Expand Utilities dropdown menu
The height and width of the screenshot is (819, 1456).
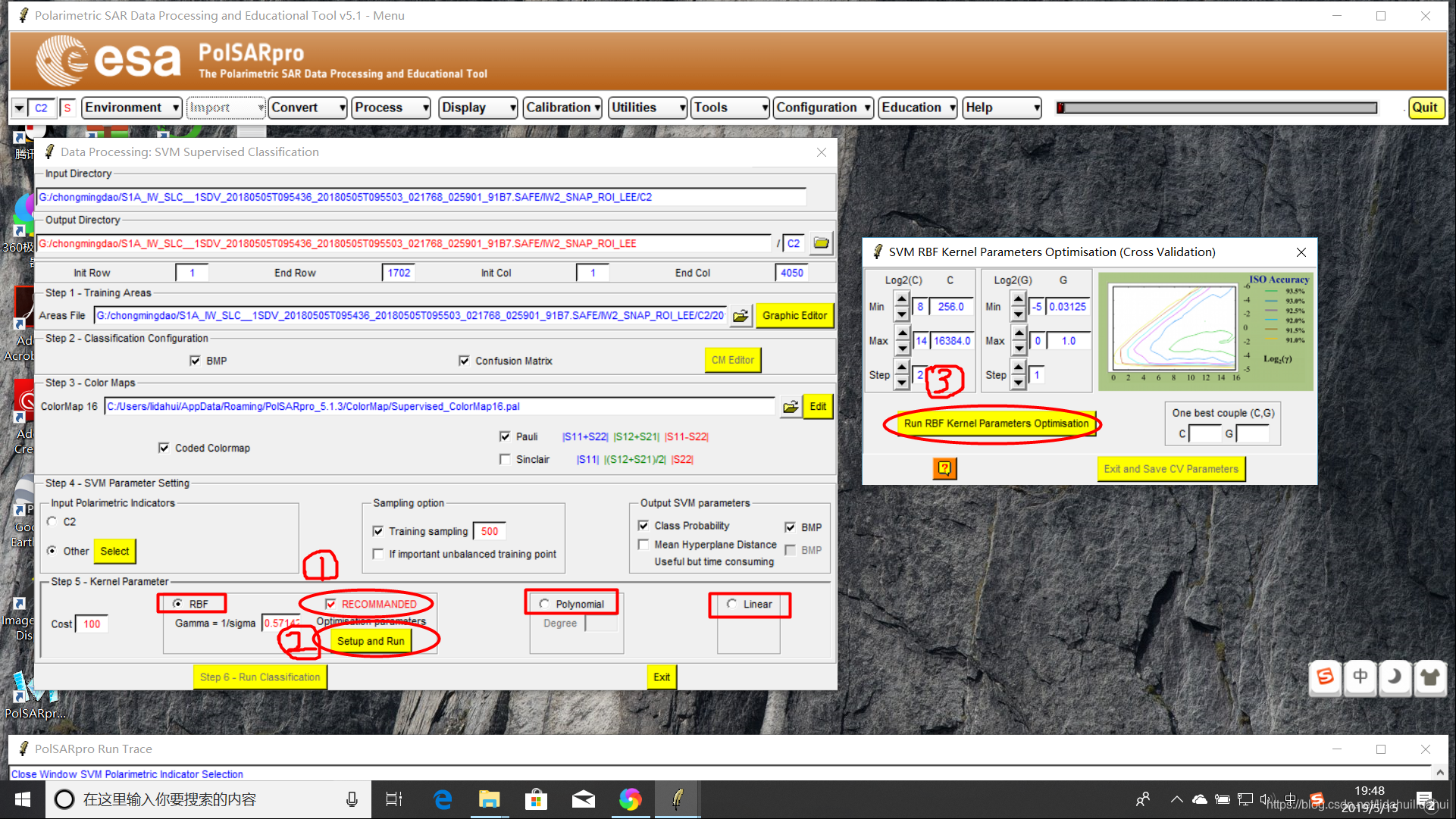[648, 108]
